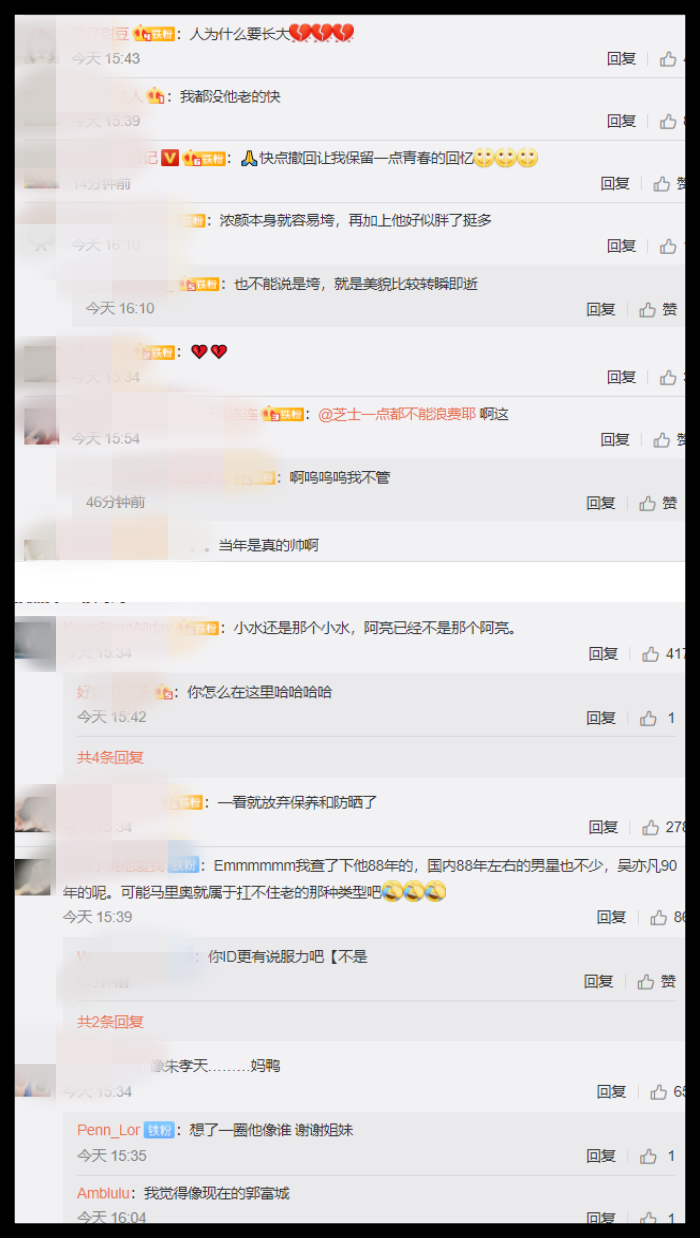Reply to the 快点撤回 comment
The width and height of the screenshot is (700, 1238).
(615, 184)
